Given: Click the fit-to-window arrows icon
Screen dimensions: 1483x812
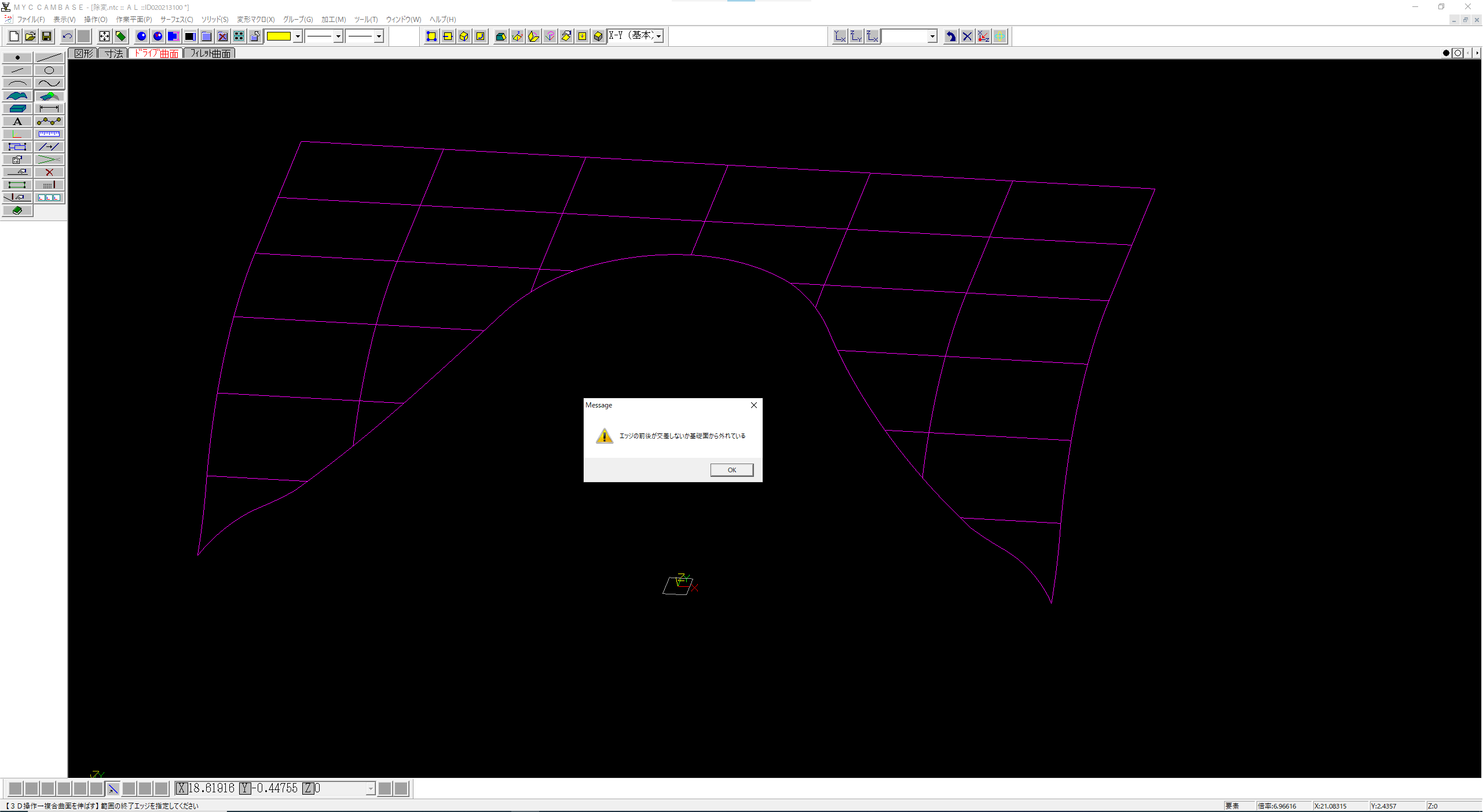Looking at the screenshot, I should pyautogui.click(x=104, y=36).
